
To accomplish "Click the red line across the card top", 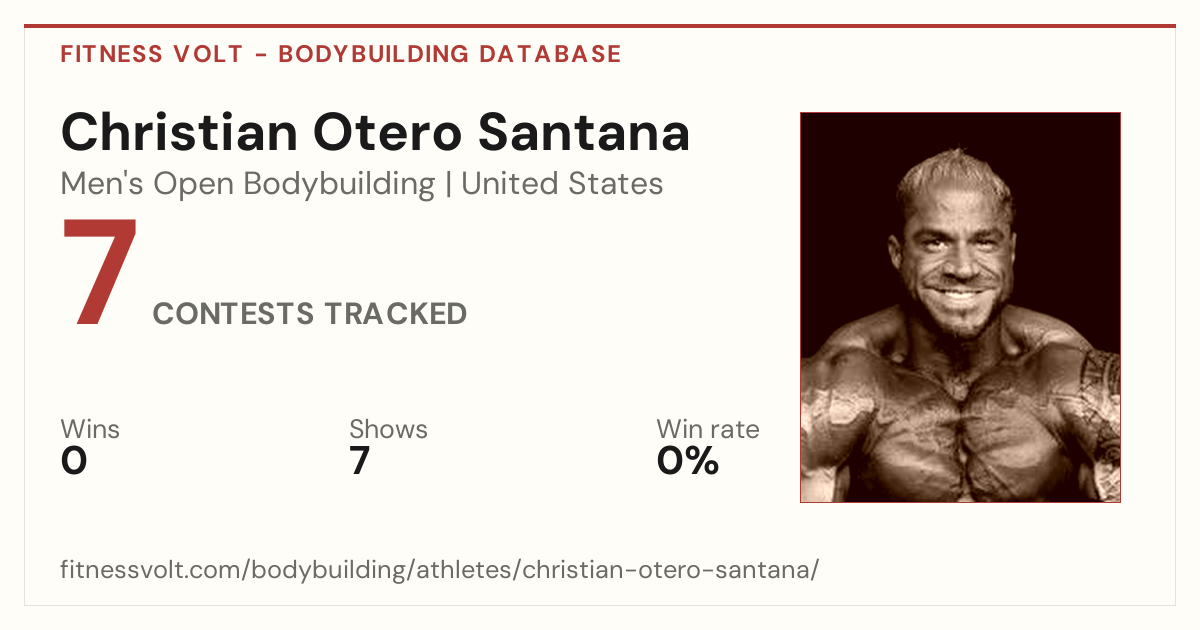I will pos(600,26).
